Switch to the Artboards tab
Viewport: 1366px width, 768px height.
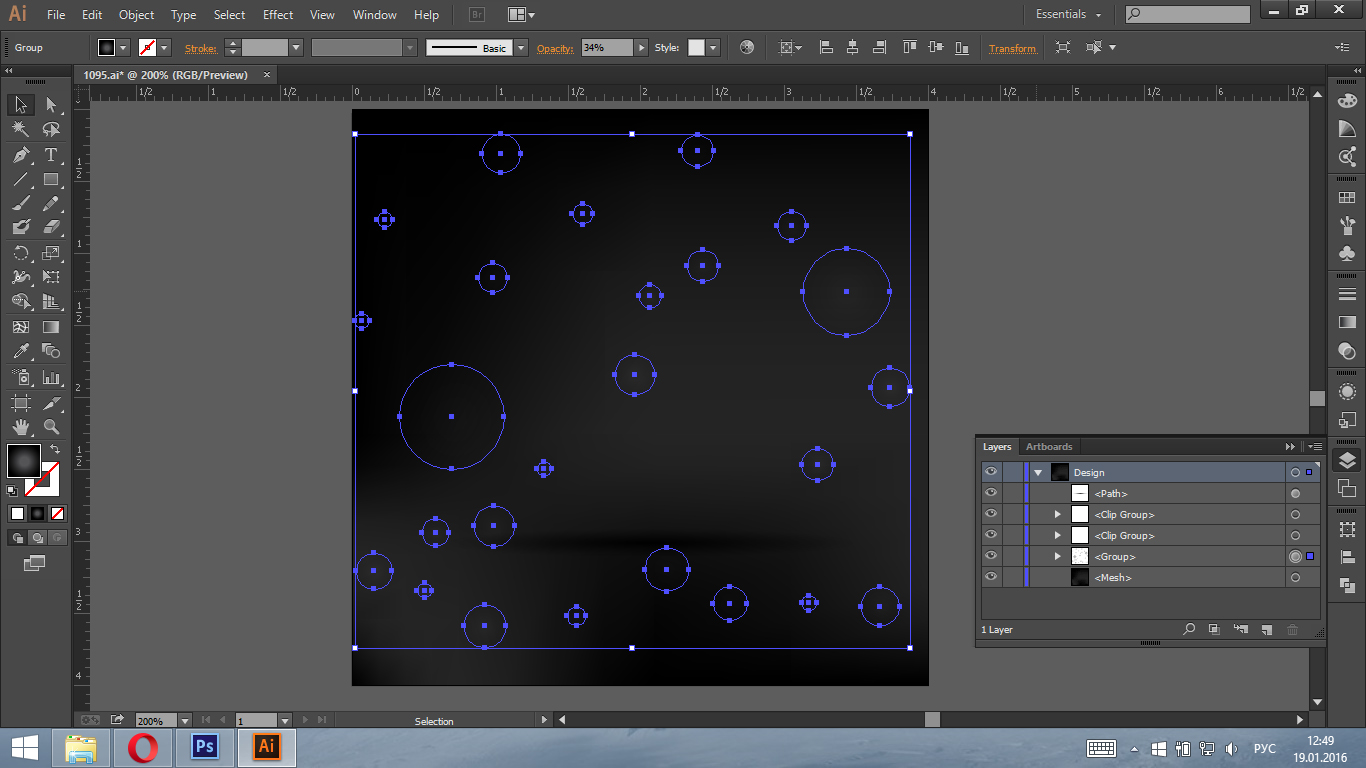coord(1049,447)
